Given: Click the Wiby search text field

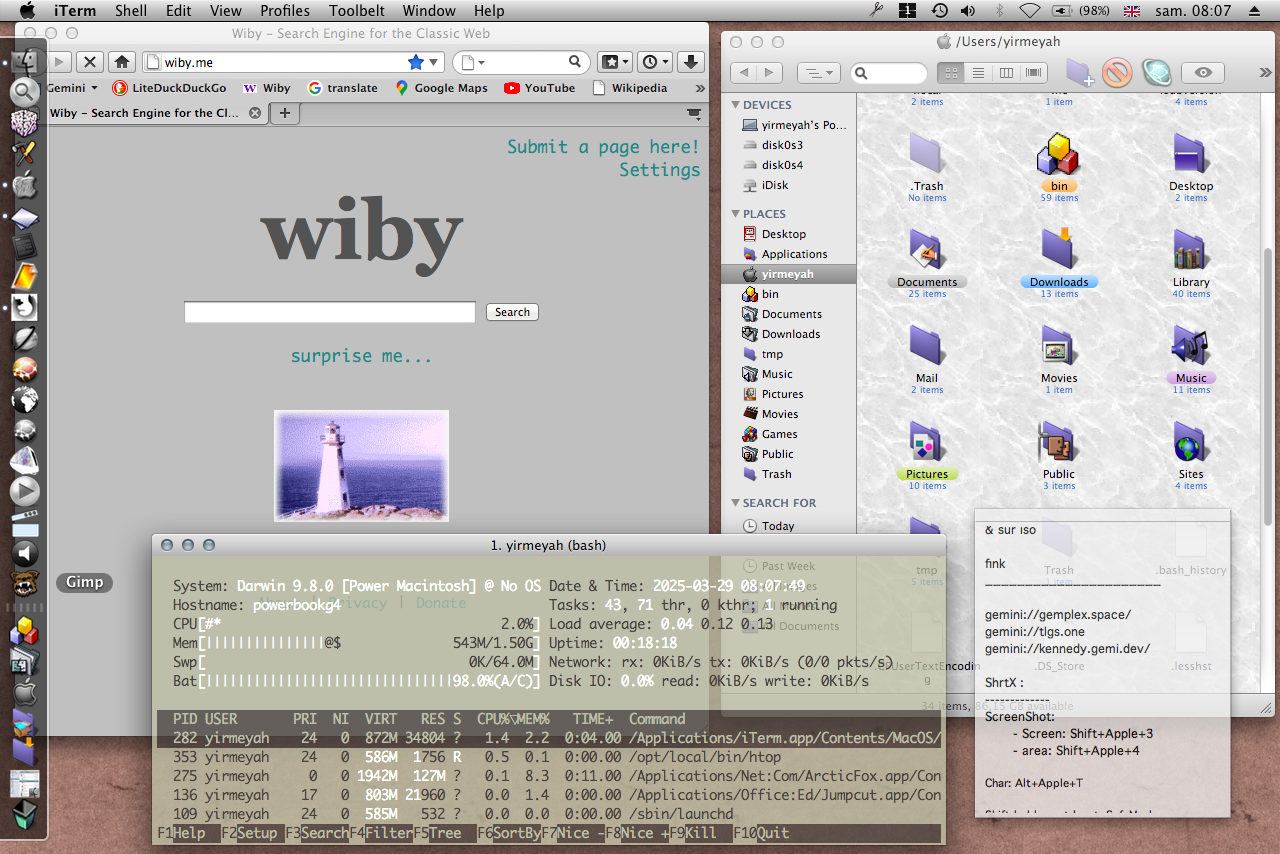Looking at the screenshot, I should pos(329,312).
